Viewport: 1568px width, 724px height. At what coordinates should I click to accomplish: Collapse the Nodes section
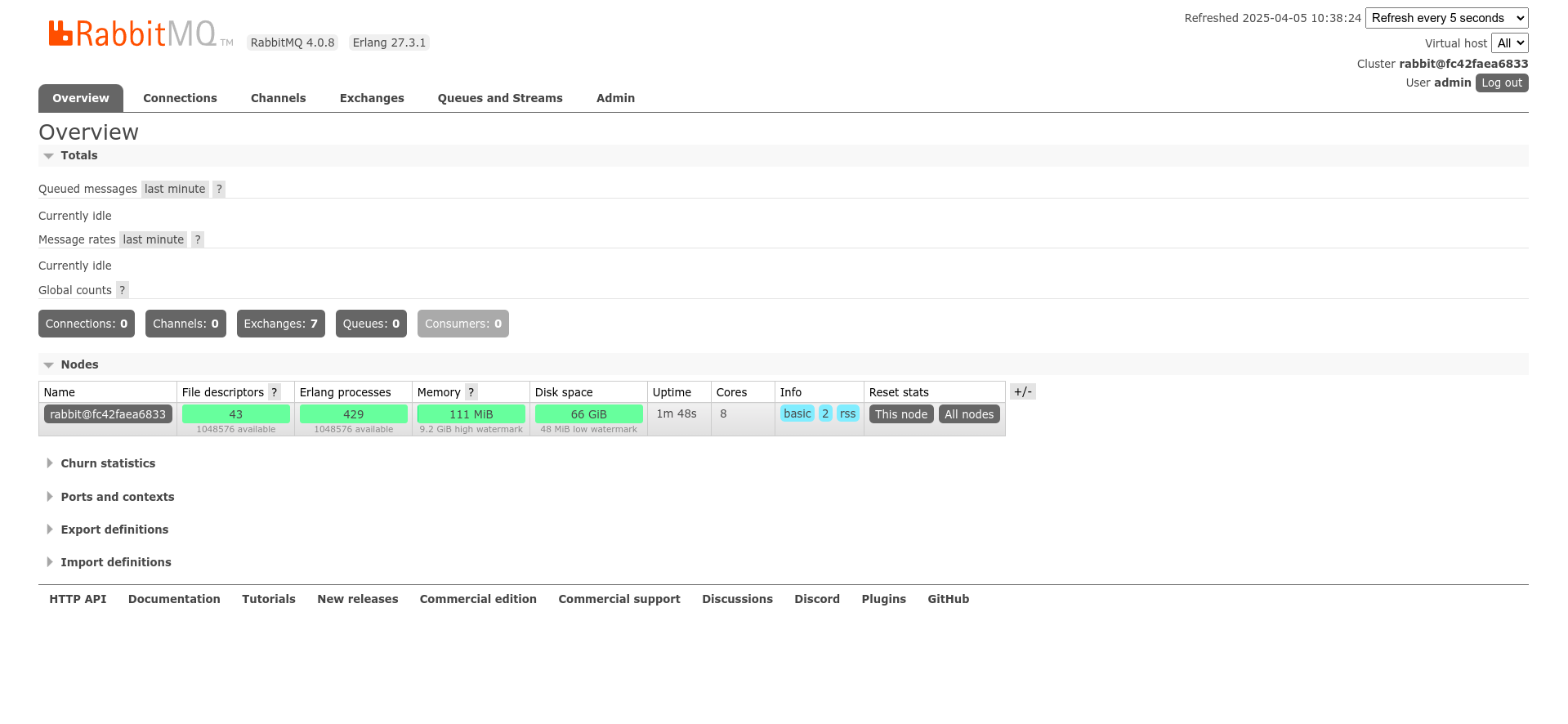click(79, 365)
